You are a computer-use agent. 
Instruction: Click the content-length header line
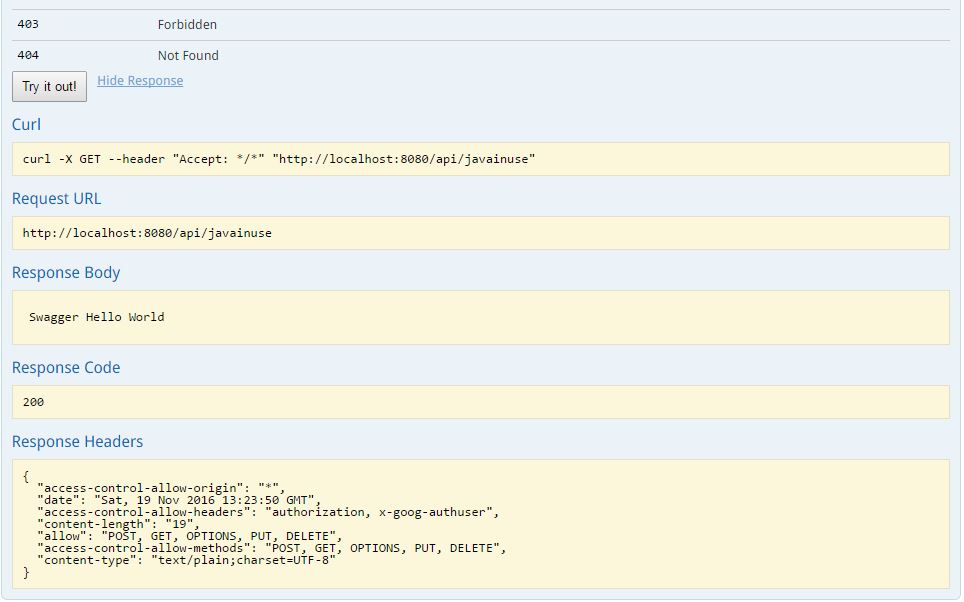[118, 524]
